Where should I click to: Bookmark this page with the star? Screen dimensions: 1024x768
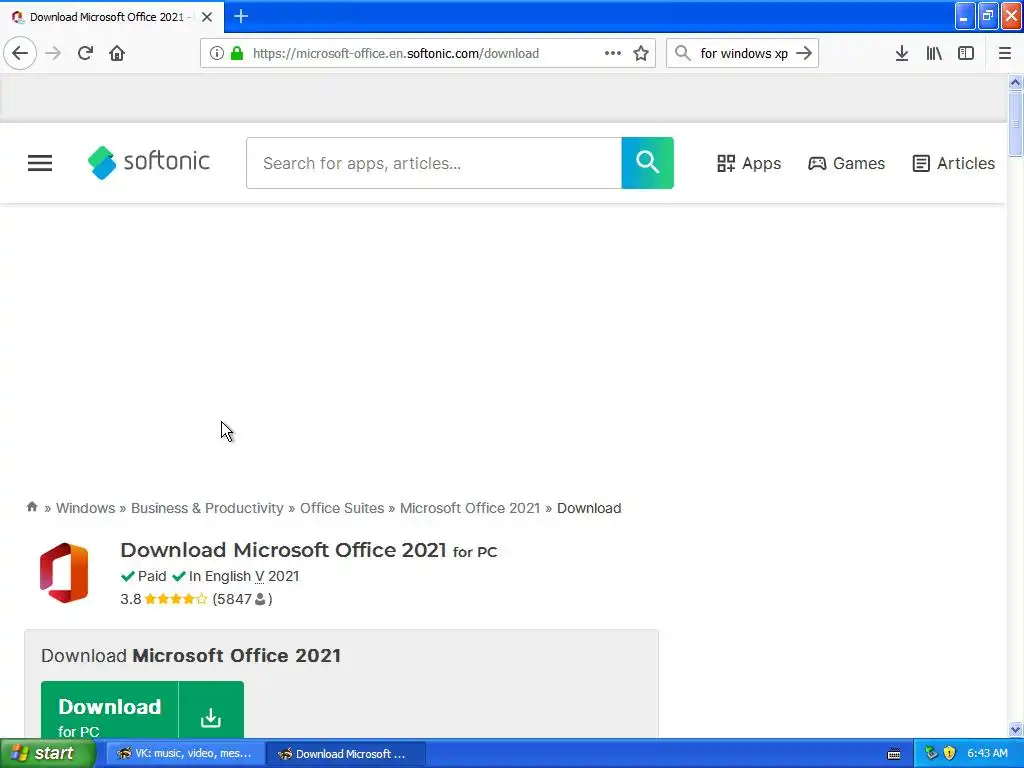click(641, 53)
